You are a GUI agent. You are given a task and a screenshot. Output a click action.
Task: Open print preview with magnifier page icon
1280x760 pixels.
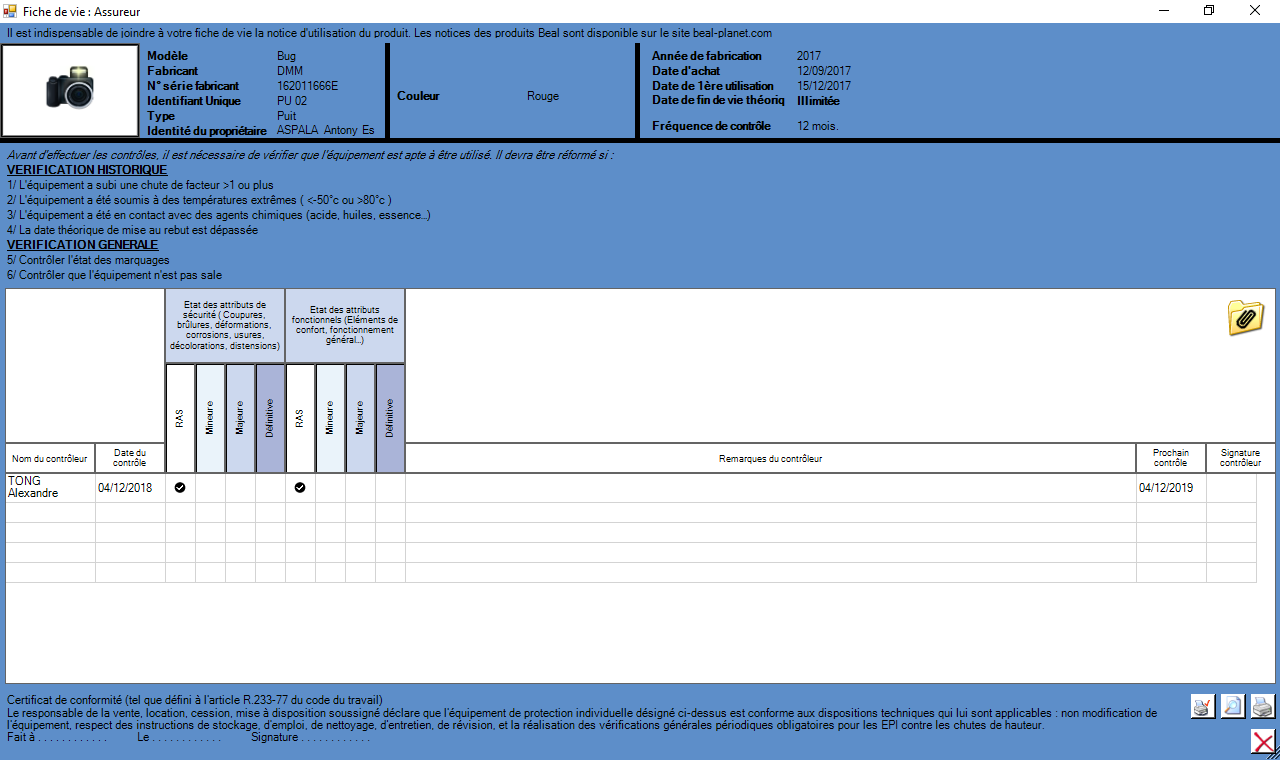pos(1233,706)
